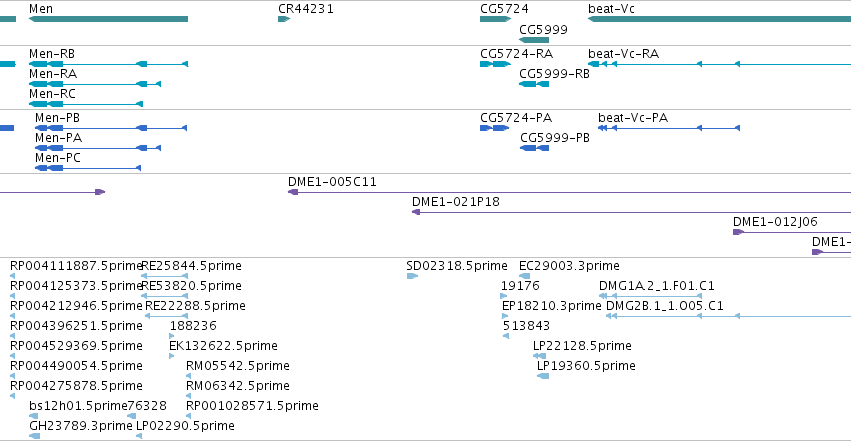Viewport: 851px width, 441px height.
Task: Select the Men-RB transcript
Action: (108, 64)
